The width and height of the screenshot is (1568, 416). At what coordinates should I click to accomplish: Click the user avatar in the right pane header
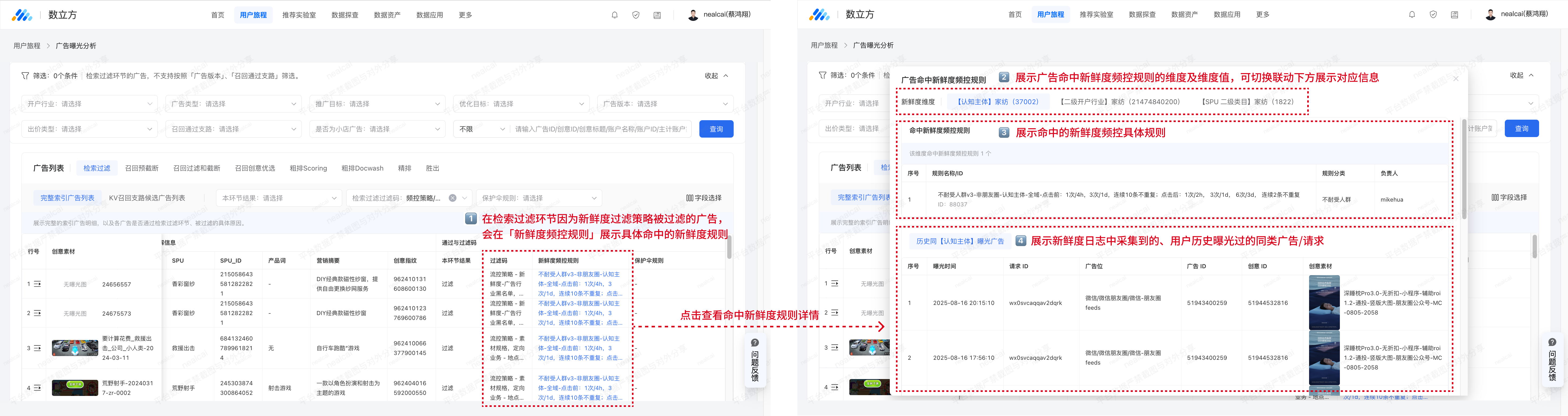[x=1490, y=15]
